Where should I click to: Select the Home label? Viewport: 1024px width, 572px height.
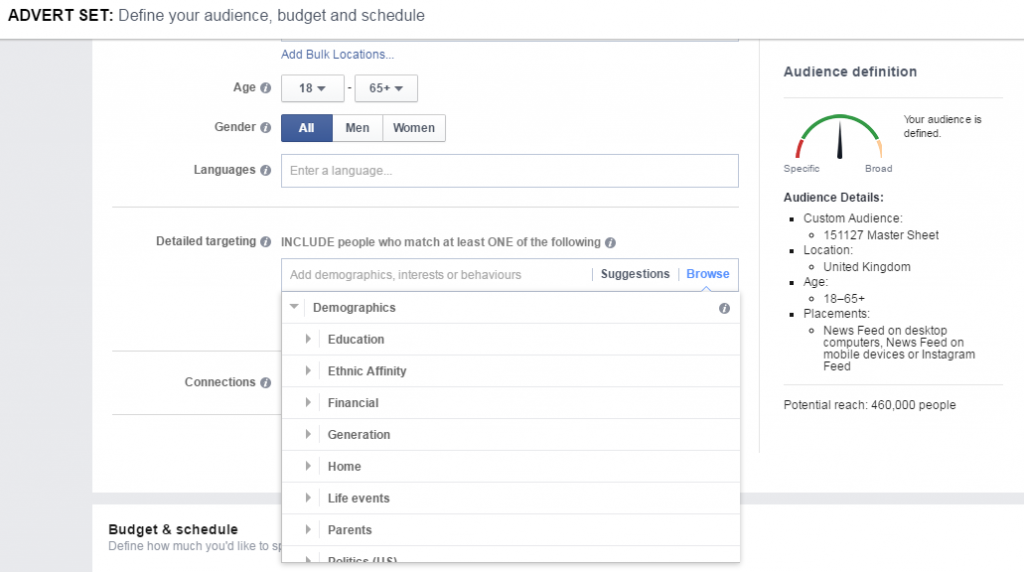coord(344,466)
